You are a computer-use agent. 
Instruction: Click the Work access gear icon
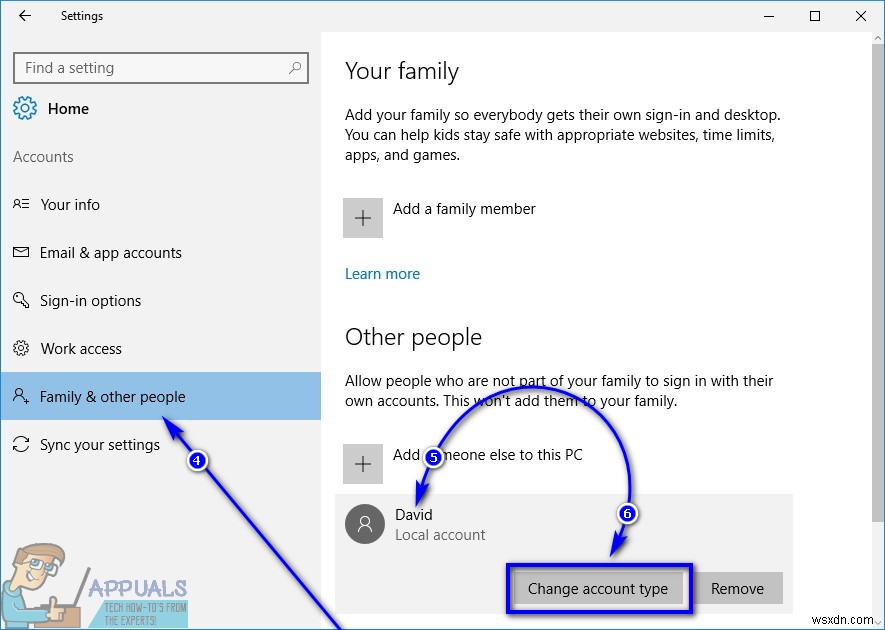[x=22, y=348]
